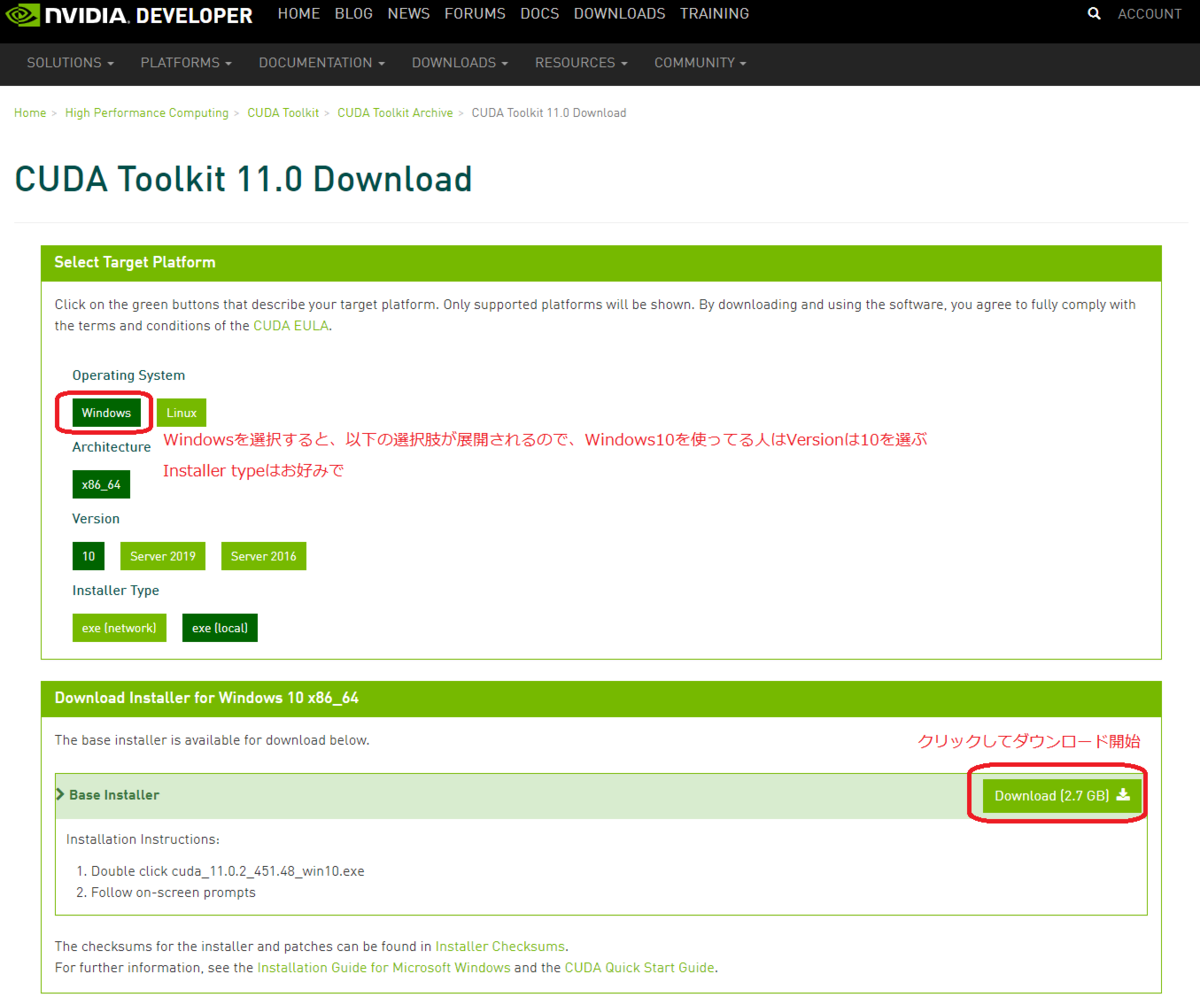This screenshot has height=1005, width=1200.
Task: Click the Installer Type label
Action: point(116,590)
